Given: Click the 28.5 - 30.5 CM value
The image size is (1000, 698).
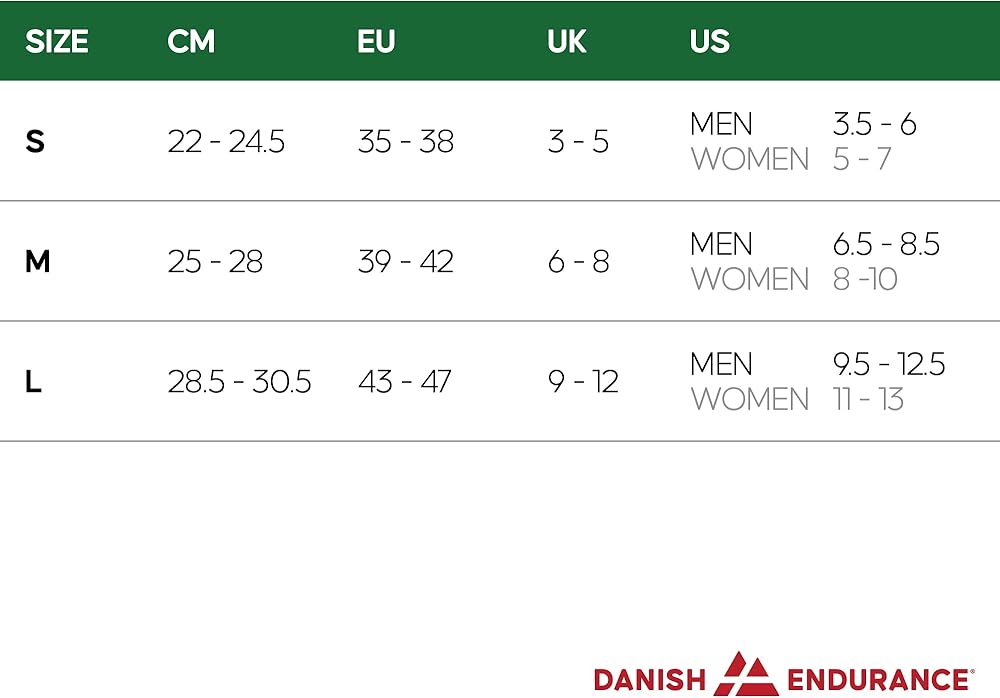Looking at the screenshot, I should coord(239,382).
